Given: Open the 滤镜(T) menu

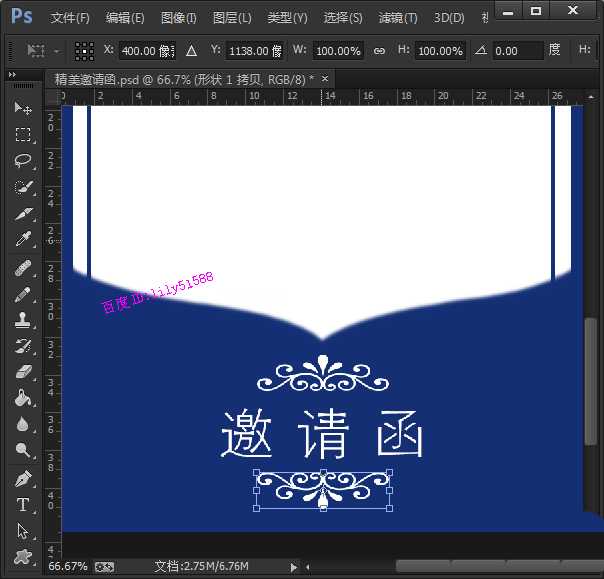Looking at the screenshot, I should tap(398, 18).
